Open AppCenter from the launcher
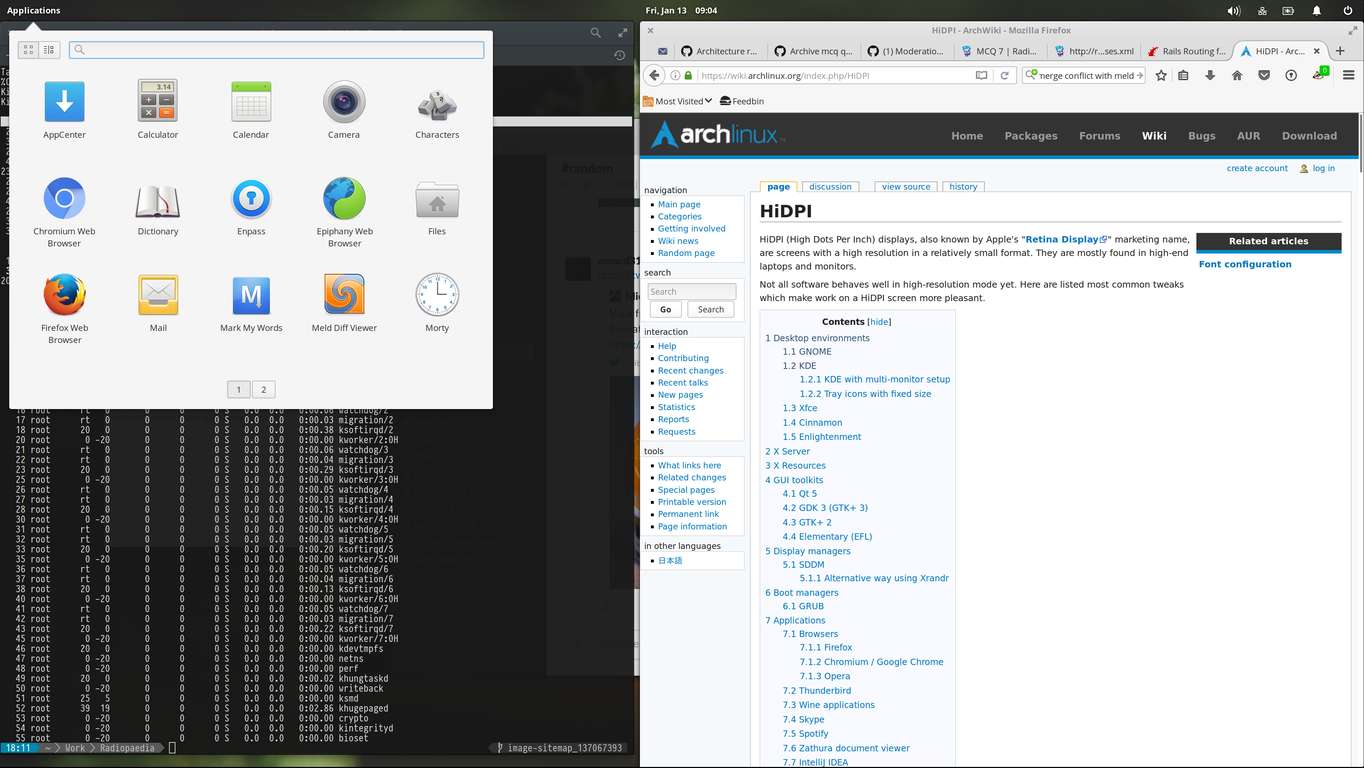 click(x=64, y=109)
